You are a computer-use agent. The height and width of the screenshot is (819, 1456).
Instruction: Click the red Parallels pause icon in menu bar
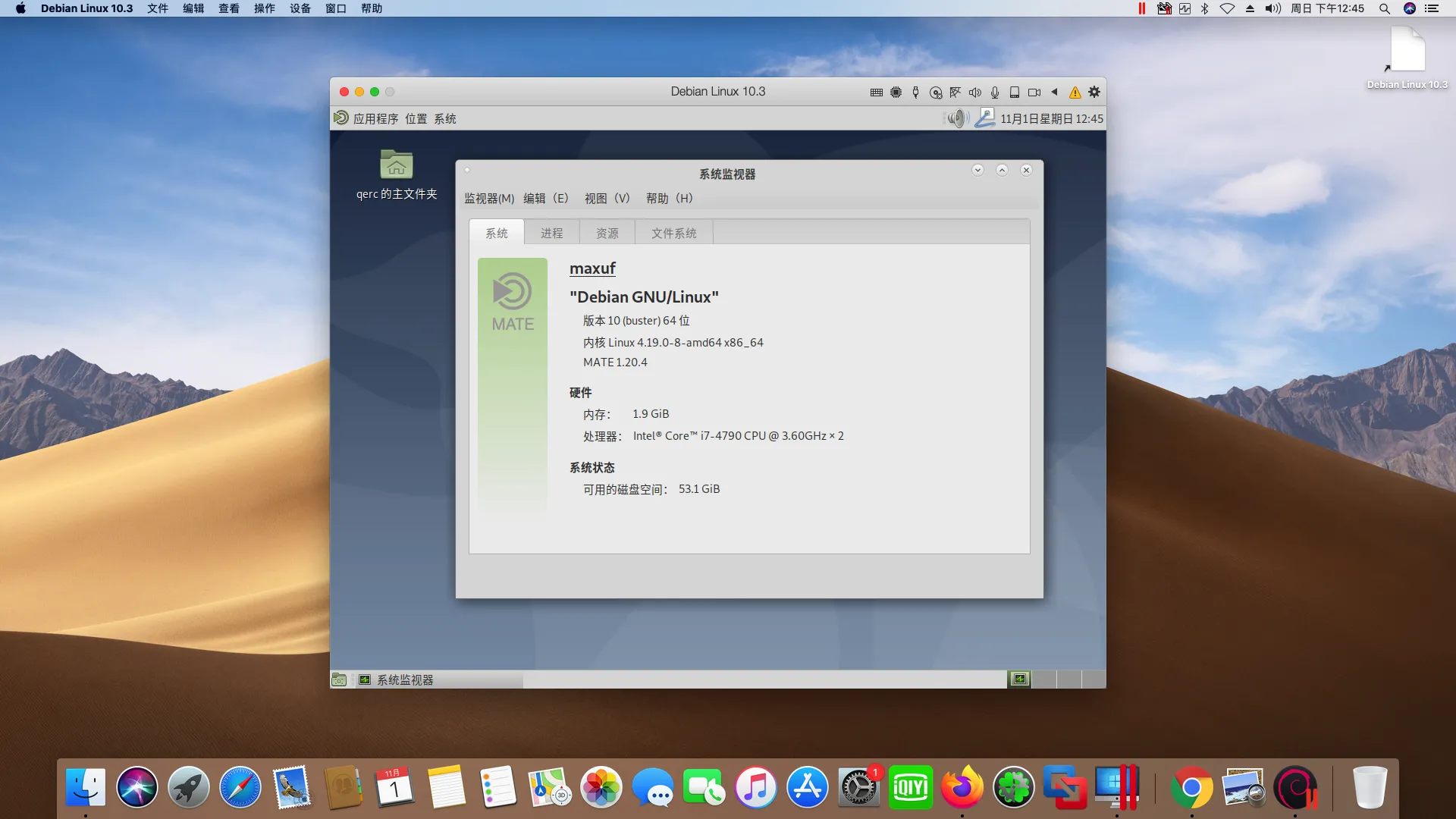[1142, 8]
